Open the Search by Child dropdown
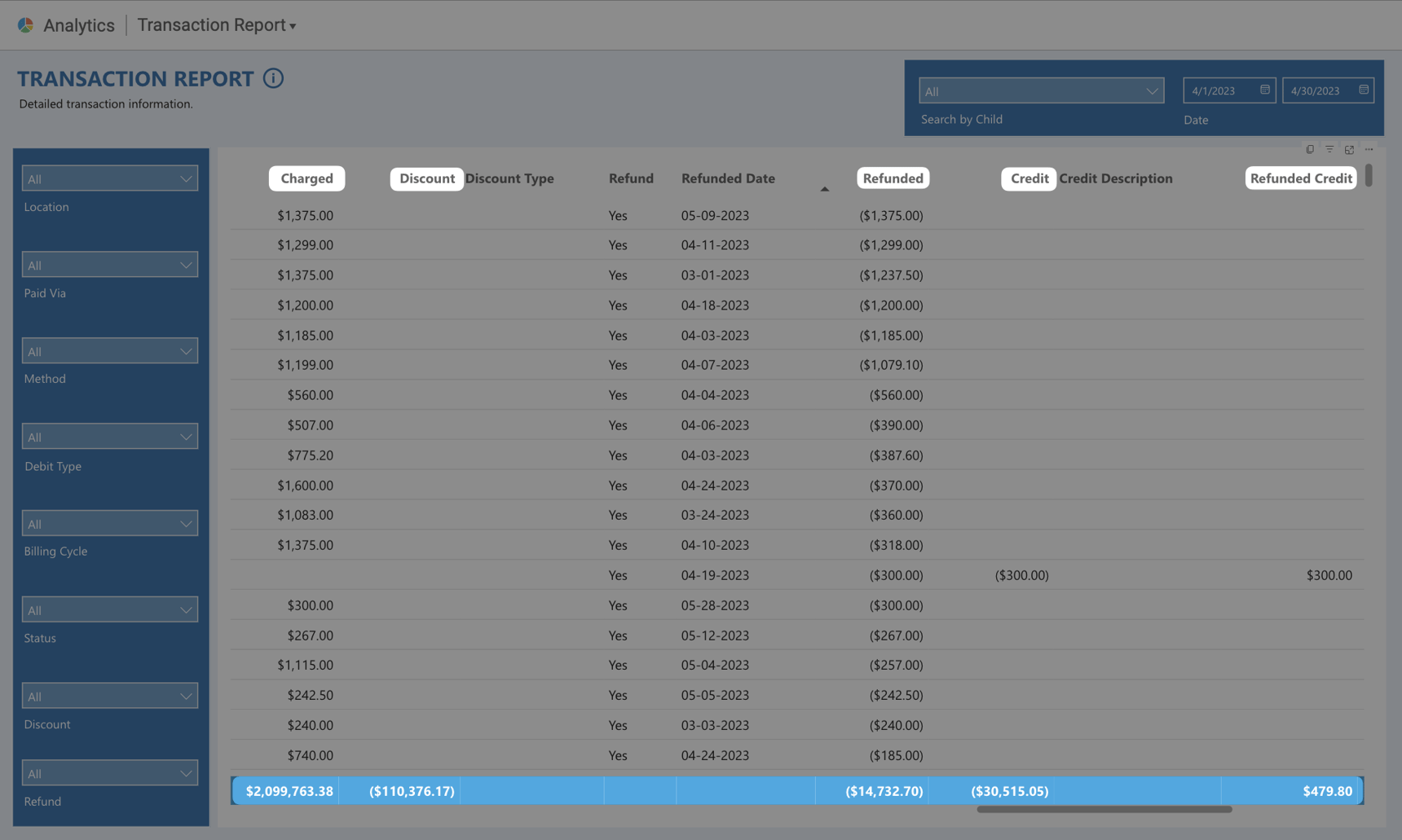This screenshot has width=1402, height=840. pos(1041,90)
